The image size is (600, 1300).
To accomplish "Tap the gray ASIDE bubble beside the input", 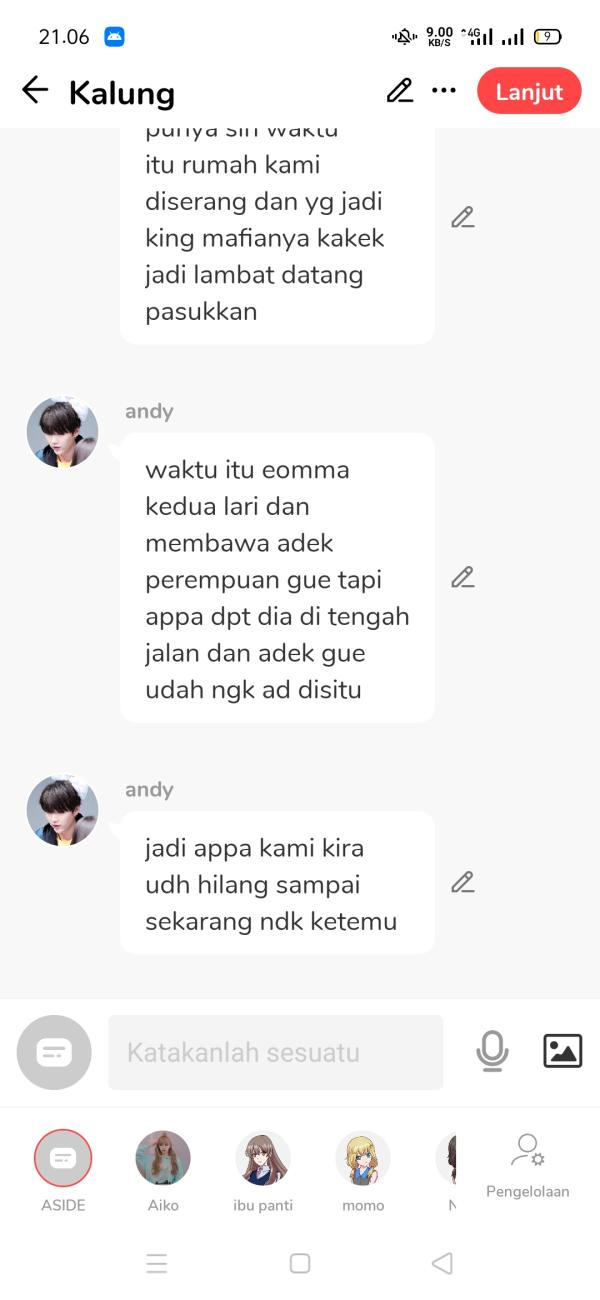I will coord(54,1052).
